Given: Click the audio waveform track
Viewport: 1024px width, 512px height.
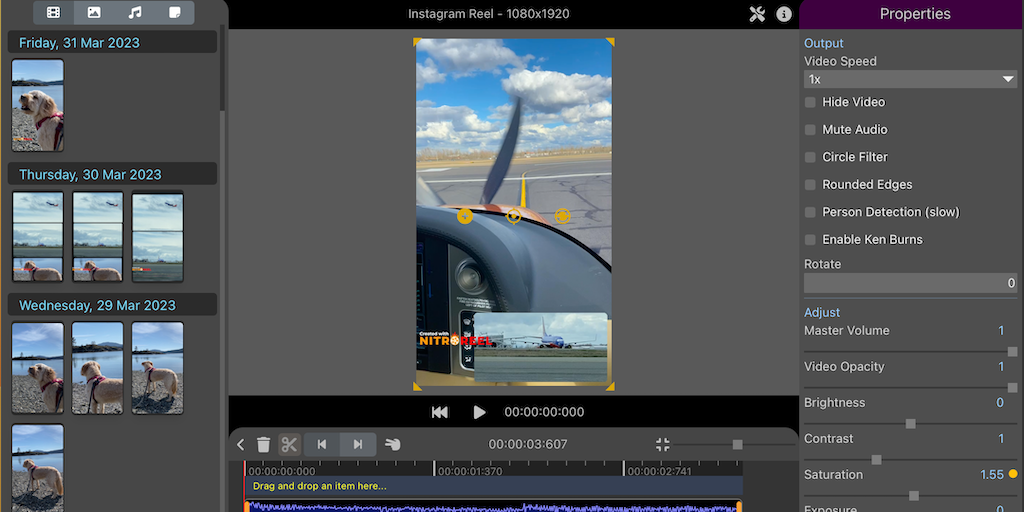Looking at the screenshot, I should pyautogui.click(x=493, y=506).
